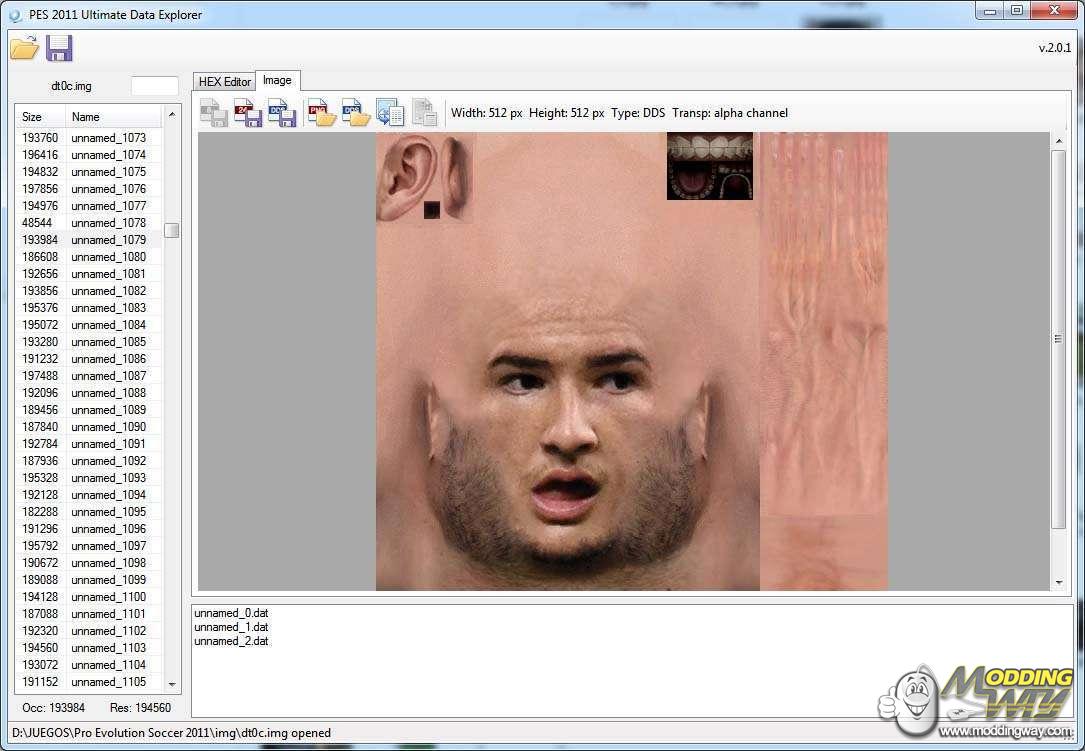This screenshot has height=751, width=1085.
Task: Select the Image tab
Action: [277, 81]
